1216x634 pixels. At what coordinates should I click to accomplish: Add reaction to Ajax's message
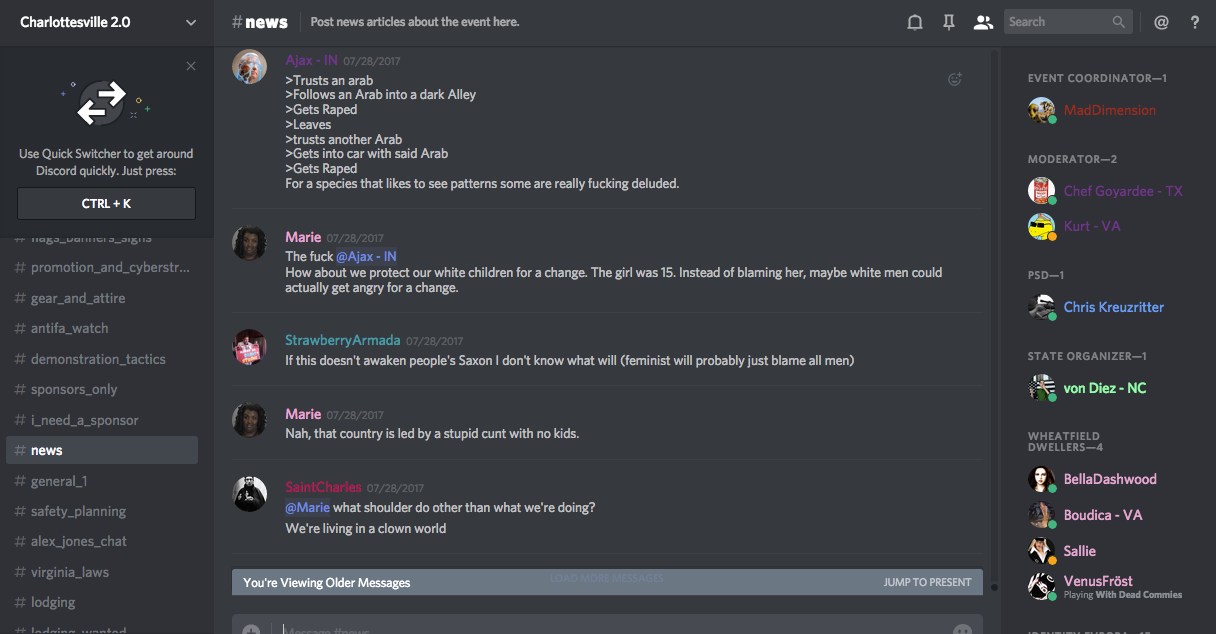pyautogui.click(x=955, y=79)
